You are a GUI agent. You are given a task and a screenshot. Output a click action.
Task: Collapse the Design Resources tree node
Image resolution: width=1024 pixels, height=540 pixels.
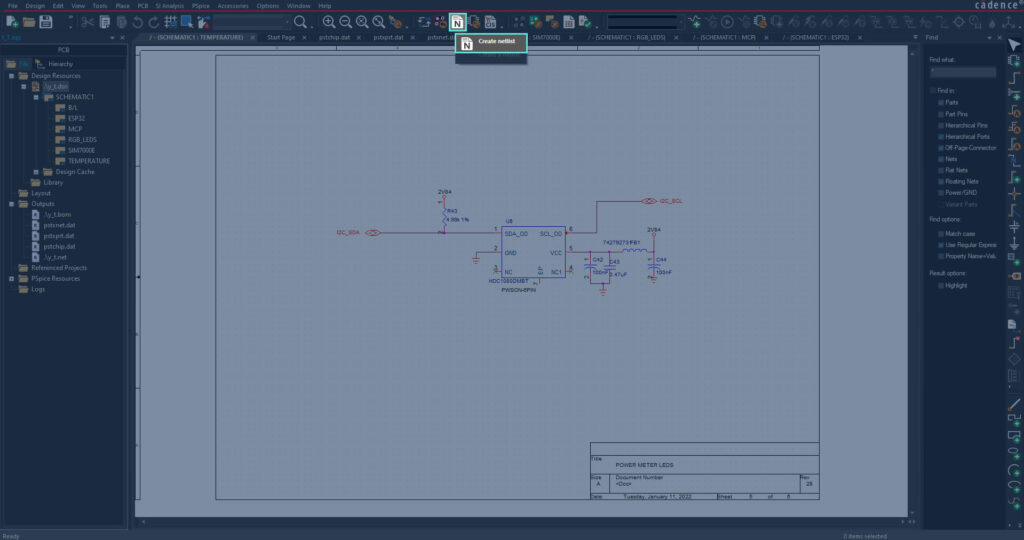click(x=11, y=76)
